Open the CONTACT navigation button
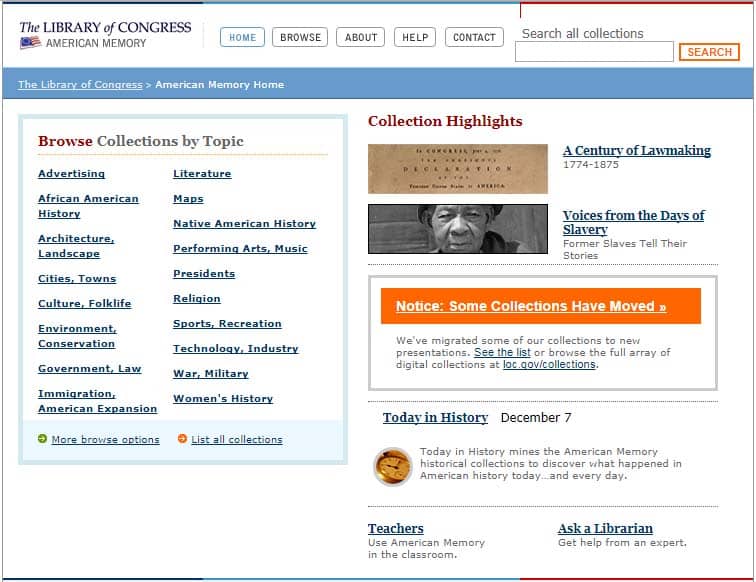This screenshot has width=756, height=582. coord(474,37)
